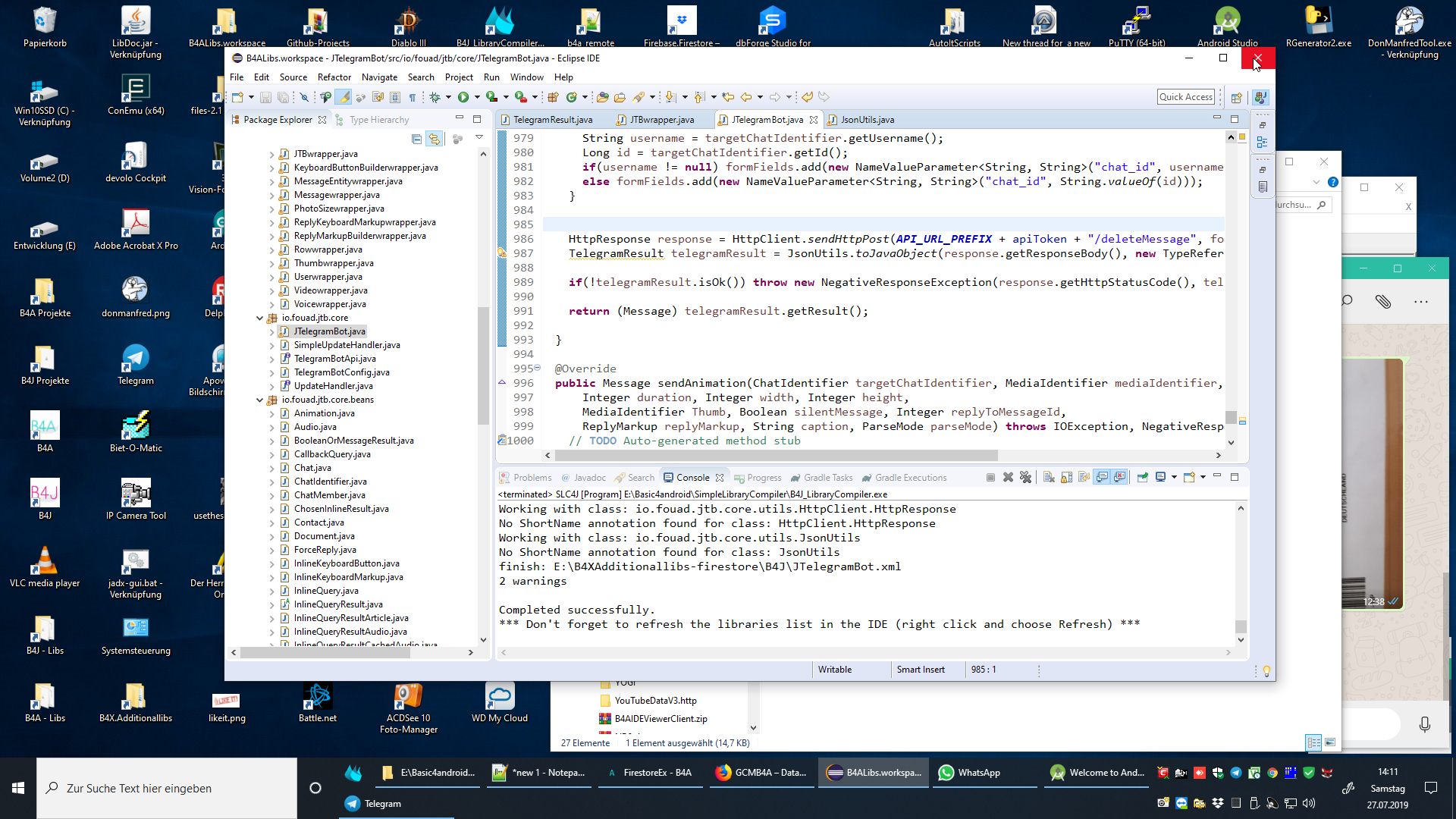Screen dimensions: 1456x819
Task: Remove all terminated launches in Console
Action: pyautogui.click(x=1026, y=477)
